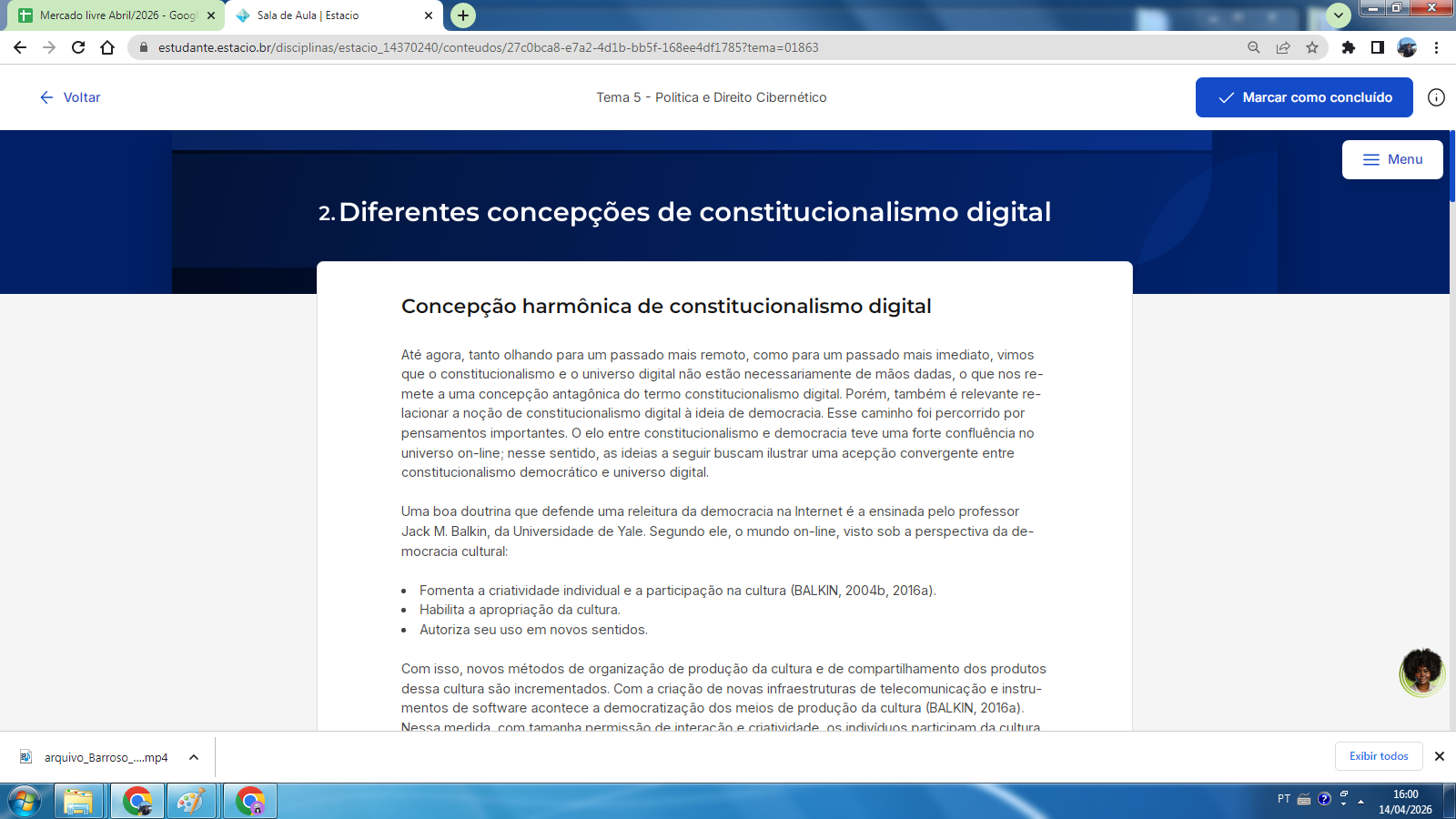Open the virtual assistant avatar

[x=1421, y=672]
